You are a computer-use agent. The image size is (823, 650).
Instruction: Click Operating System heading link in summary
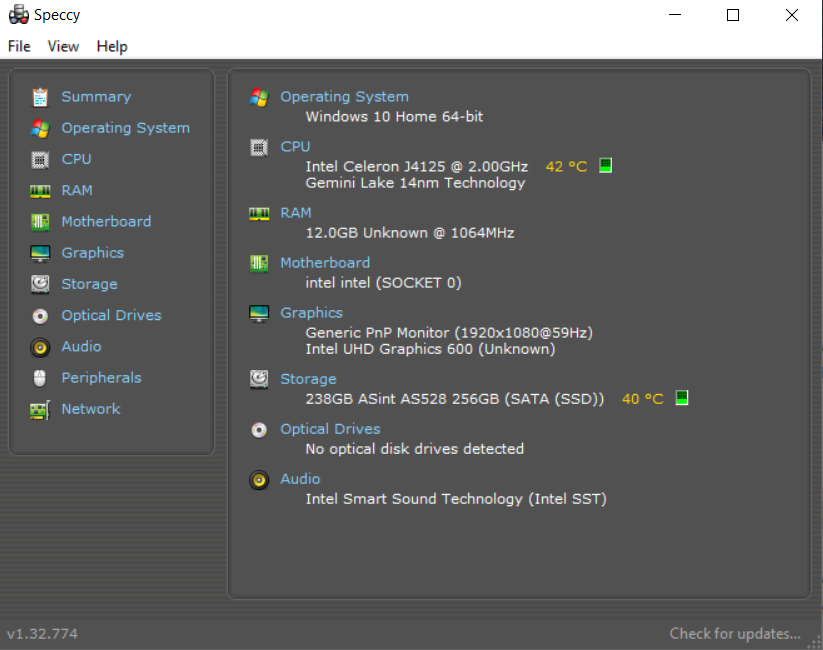(344, 97)
